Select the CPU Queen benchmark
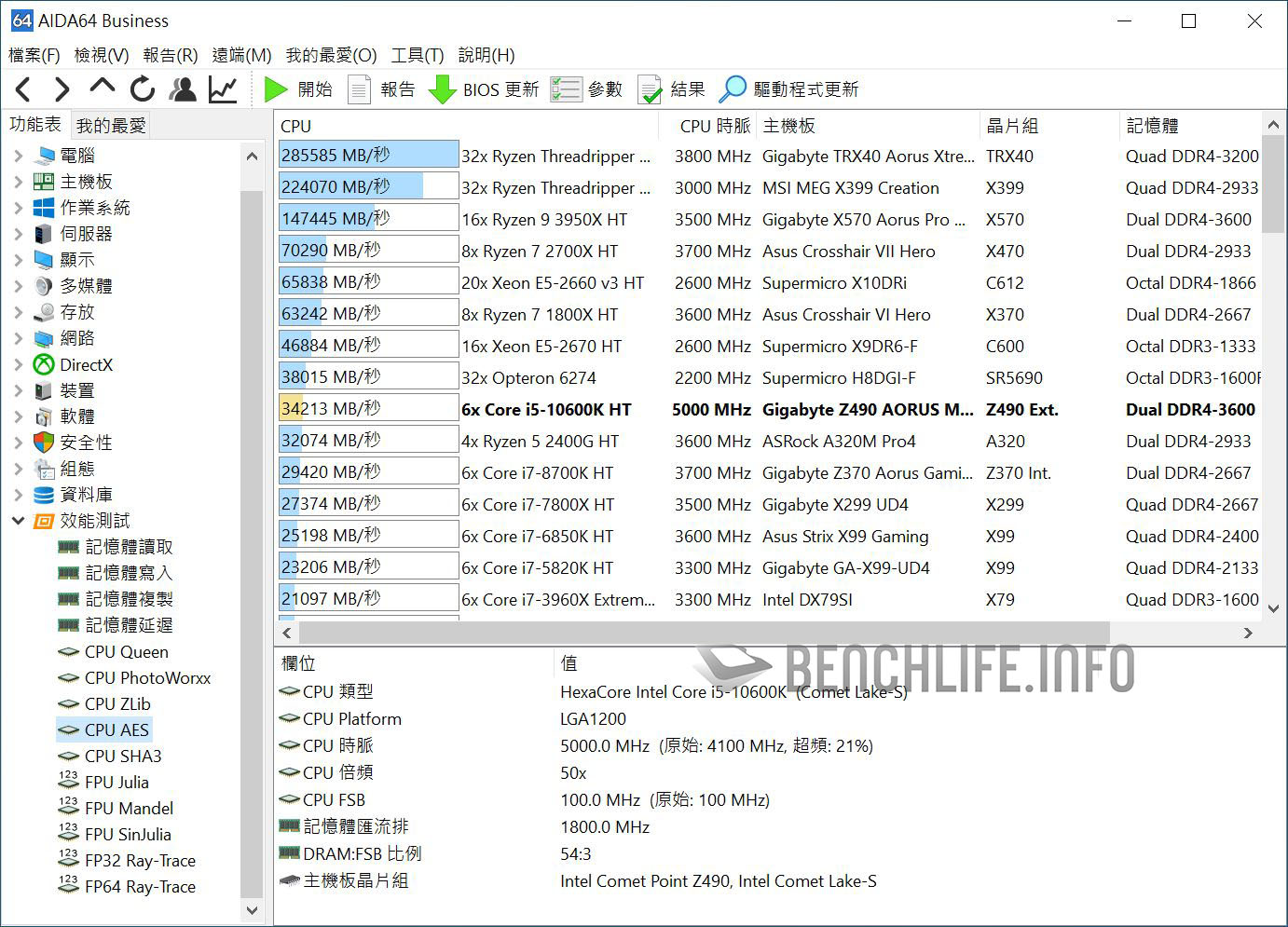This screenshot has width=1288, height=927. click(x=126, y=652)
